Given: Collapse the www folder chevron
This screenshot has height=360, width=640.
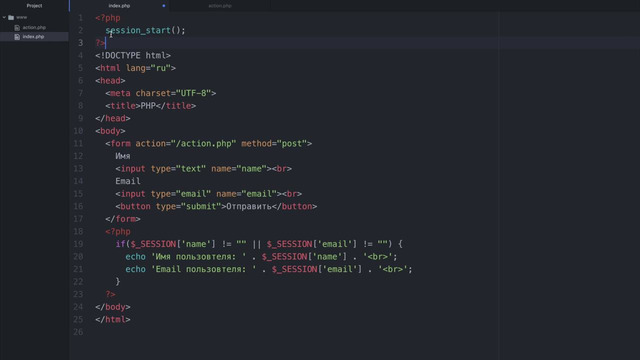Looking at the screenshot, I should coord(4,17).
